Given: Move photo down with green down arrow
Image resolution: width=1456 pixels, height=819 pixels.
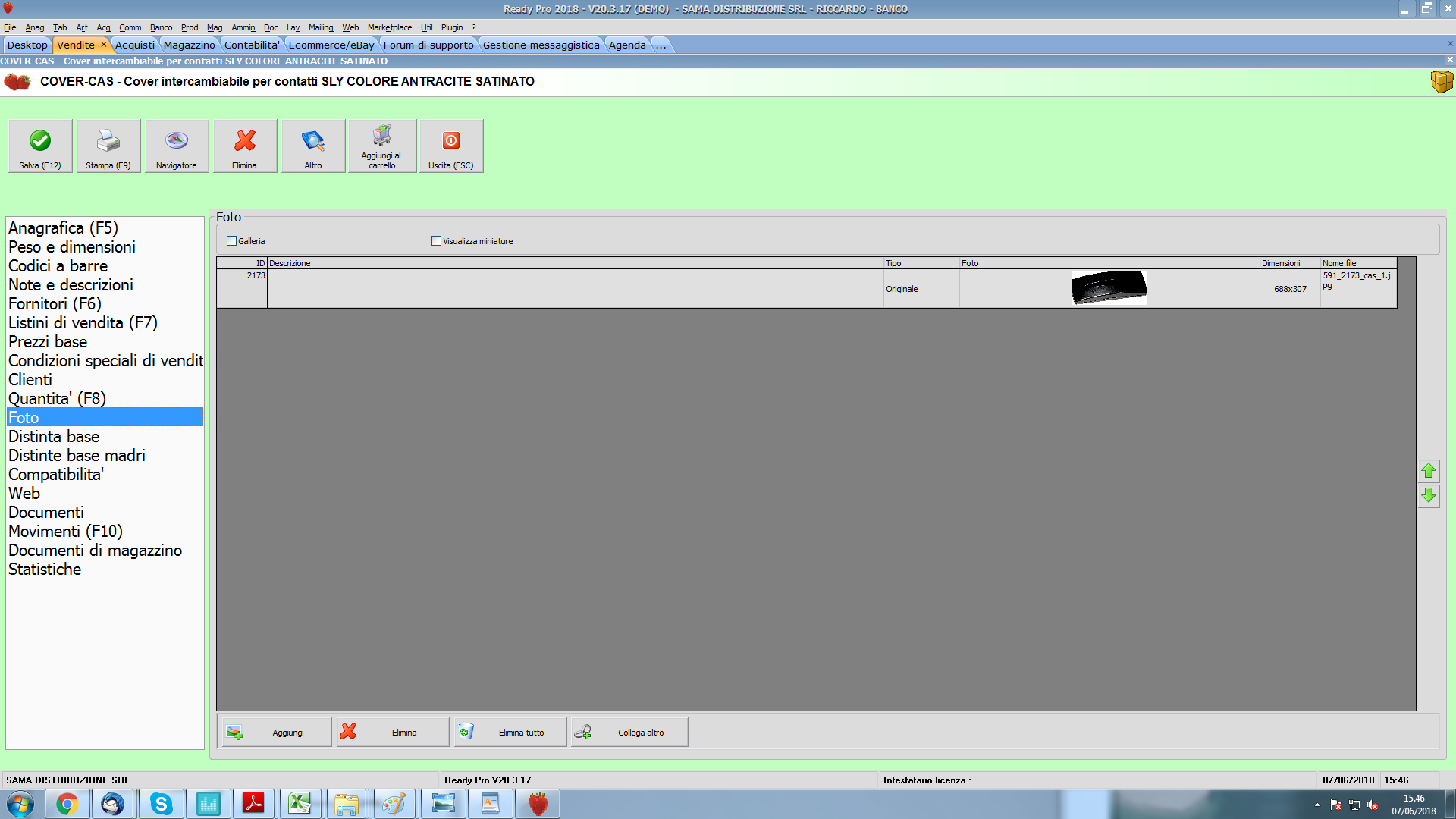Looking at the screenshot, I should tap(1429, 495).
